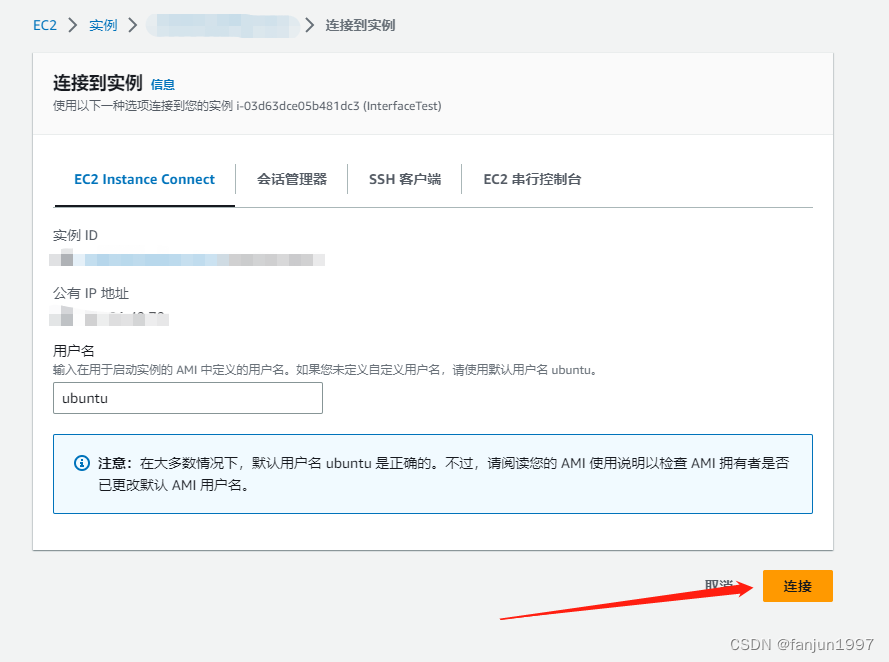Click the orange 连接 button
This screenshot has width=889, height=662.
(798, 586)
